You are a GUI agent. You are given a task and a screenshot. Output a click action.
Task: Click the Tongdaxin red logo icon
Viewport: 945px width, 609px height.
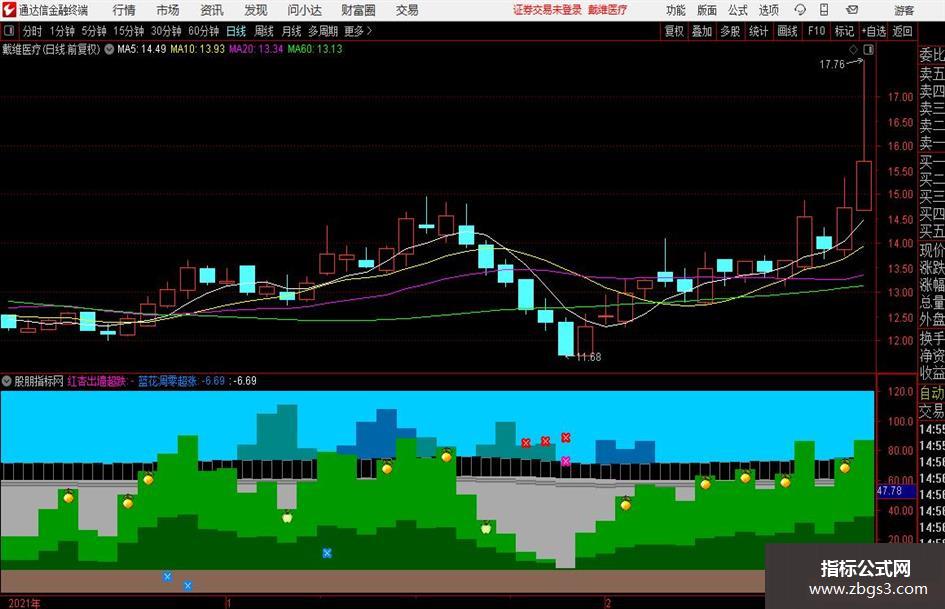[9, 10]
